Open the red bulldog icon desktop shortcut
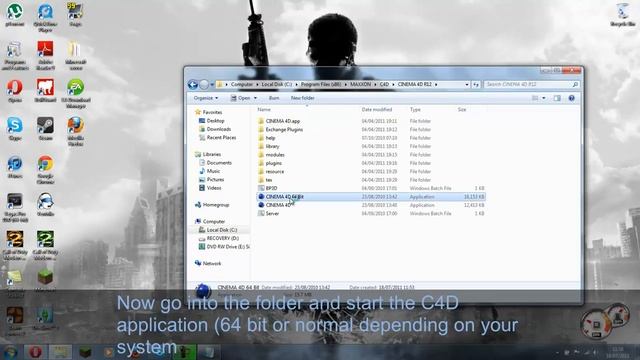Image resolution: width=640 pixels, height=360 pixels. click(45, 91)
